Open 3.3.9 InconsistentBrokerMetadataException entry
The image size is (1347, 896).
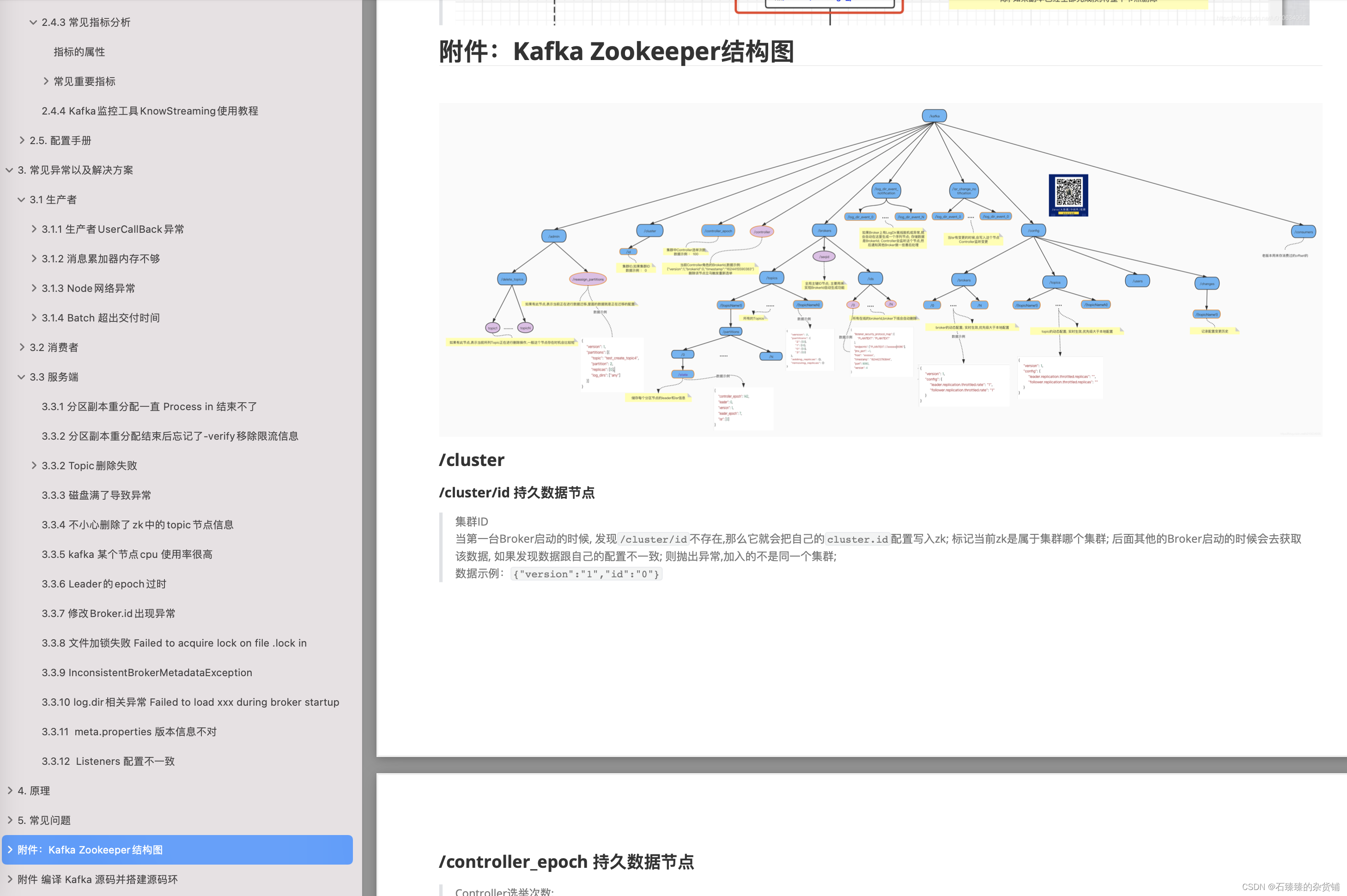pyautogui.click(x=147, y=672)
